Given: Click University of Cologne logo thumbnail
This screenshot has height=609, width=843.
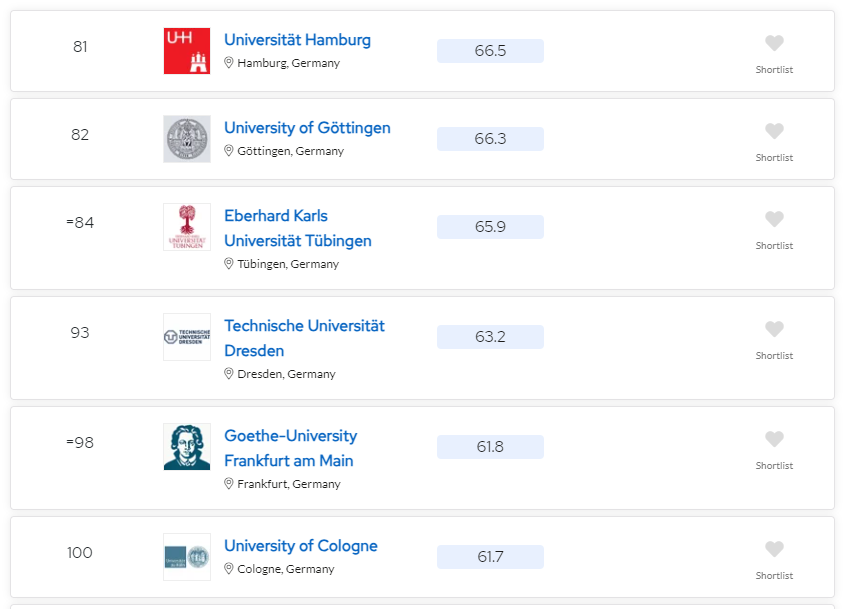Looking at the screenshot, I should click(x=187, y=557).
